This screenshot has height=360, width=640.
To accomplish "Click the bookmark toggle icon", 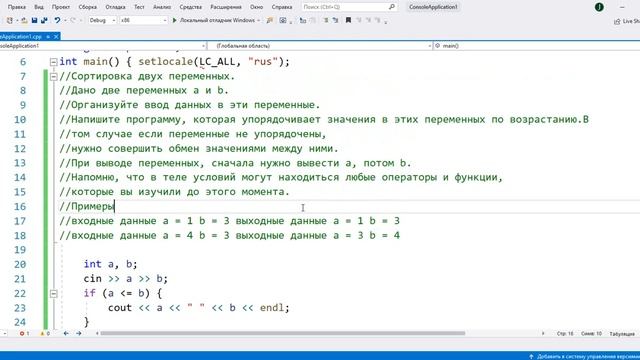I will click(348, 20).
